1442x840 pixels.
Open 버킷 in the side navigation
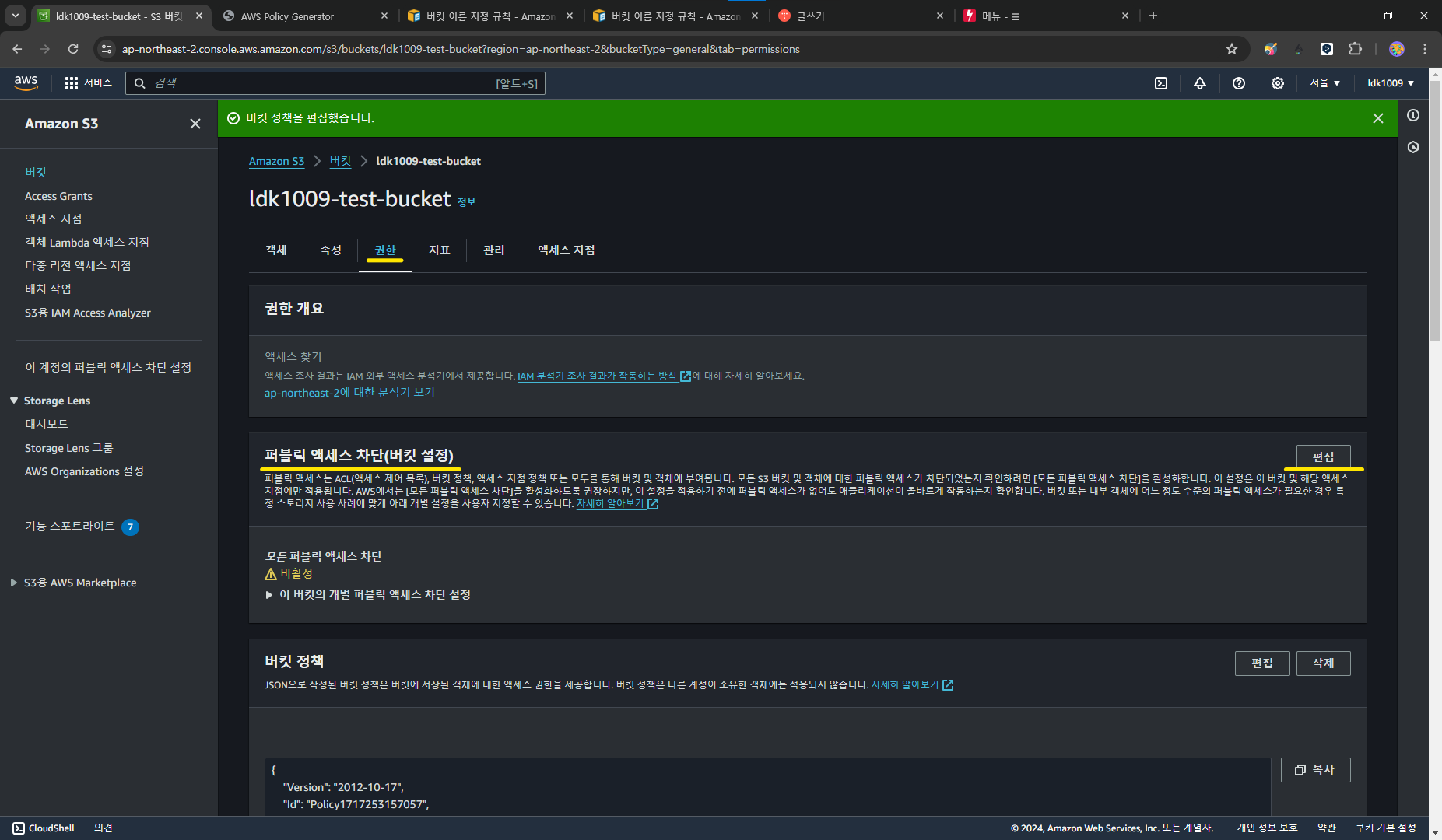tap(36, 173)
